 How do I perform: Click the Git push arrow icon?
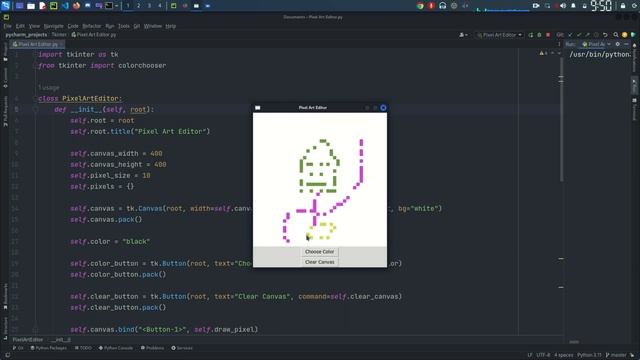pyautogui.click(x=587, y=35)
